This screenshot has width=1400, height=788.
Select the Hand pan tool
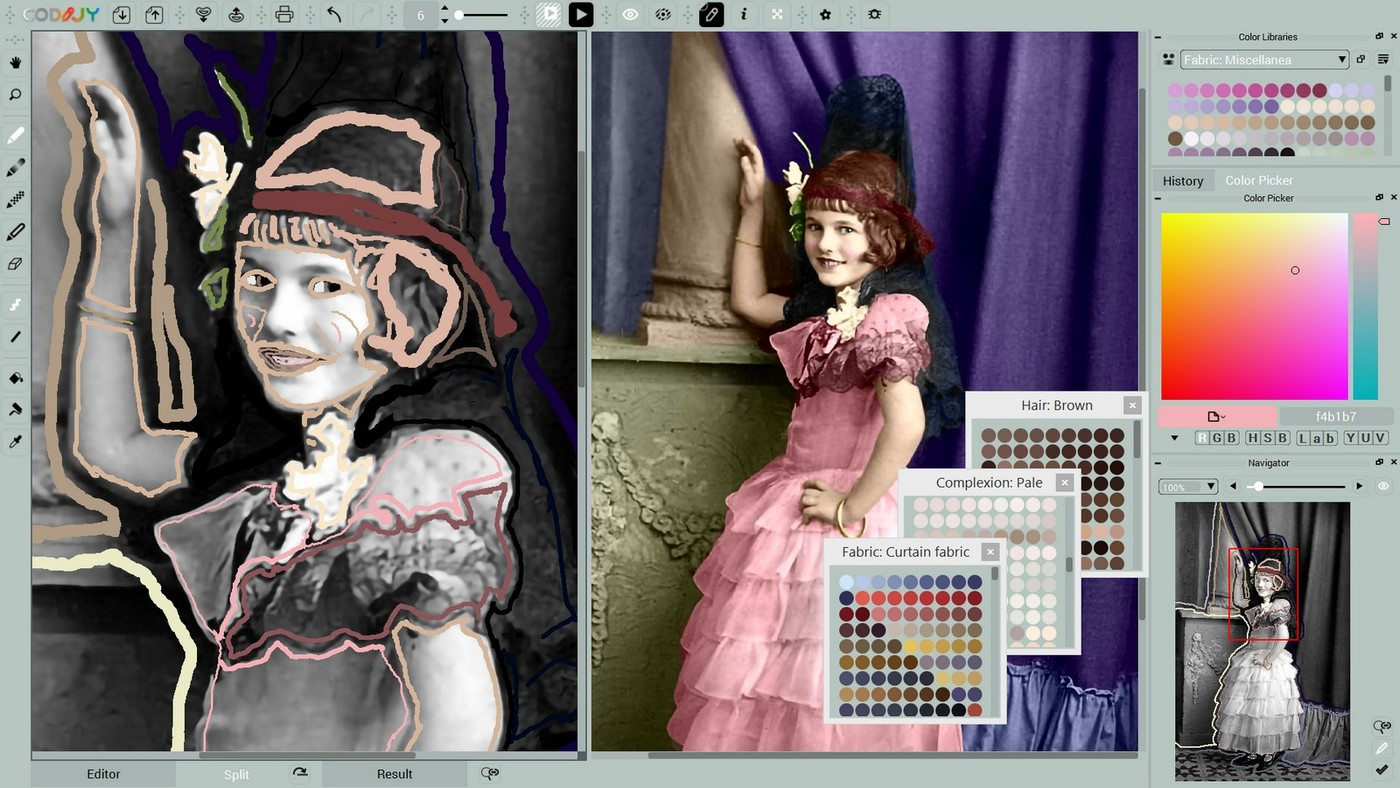15,63
